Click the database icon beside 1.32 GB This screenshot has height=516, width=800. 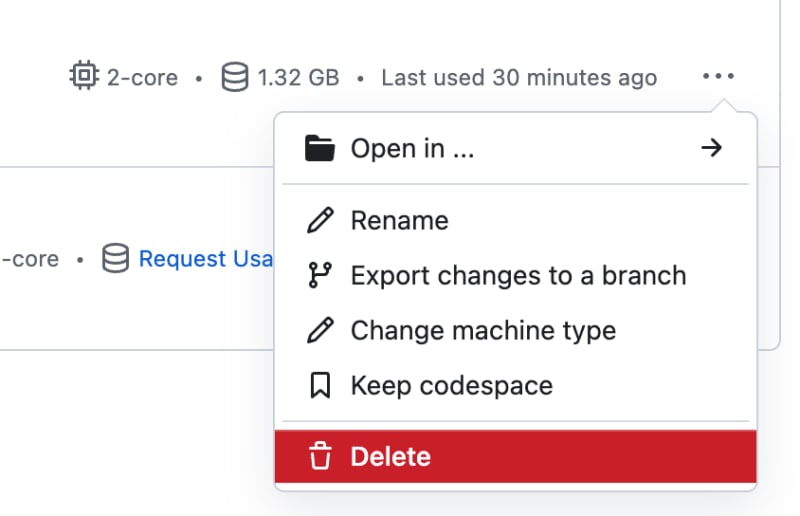235,77
